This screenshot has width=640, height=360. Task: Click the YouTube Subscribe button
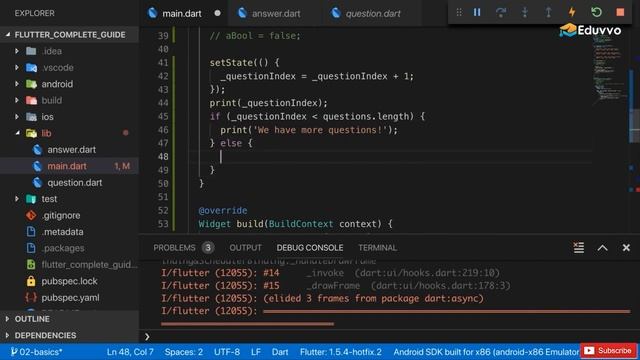[608, 351]
